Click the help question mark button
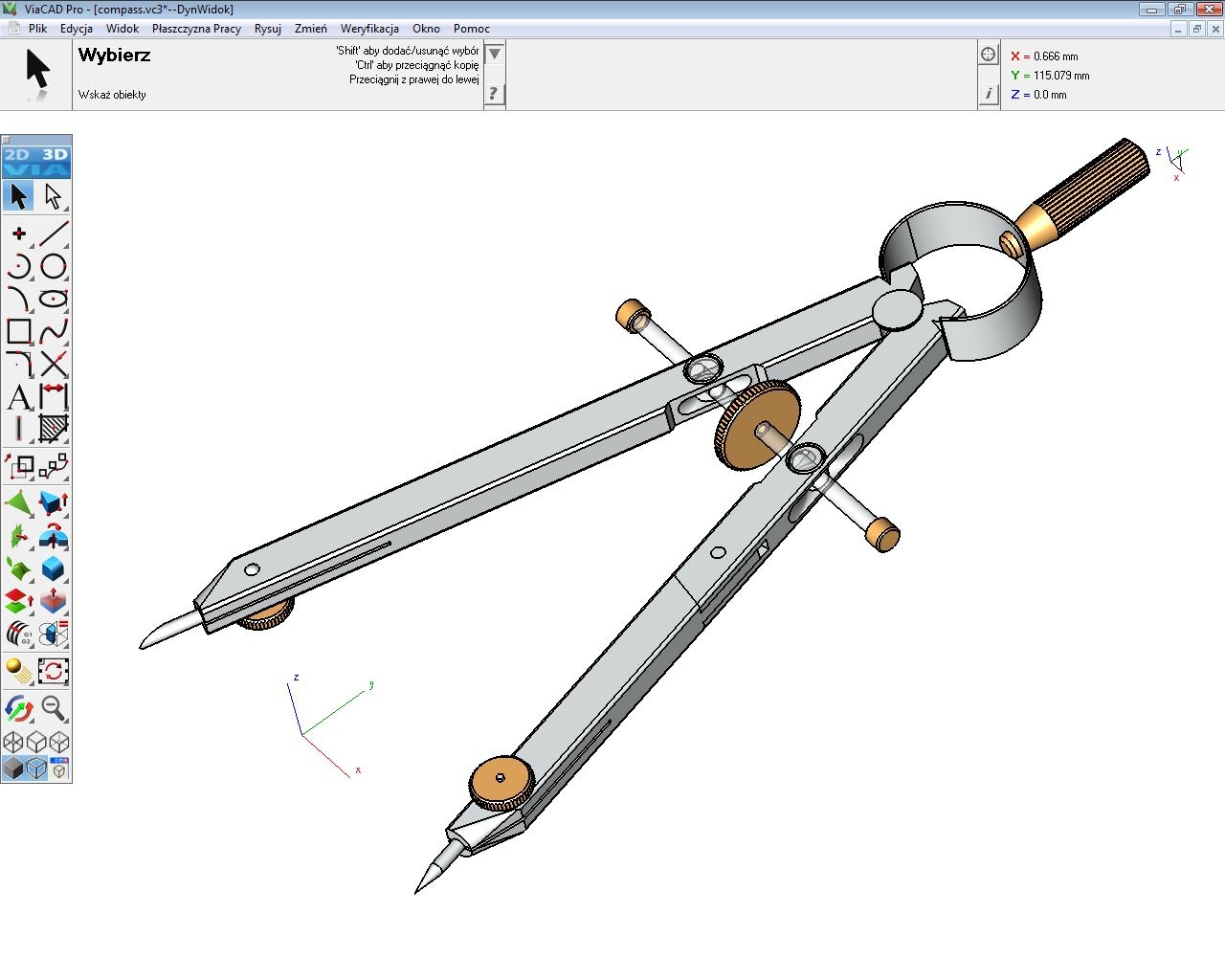Viewport: 1225px width, 980px height. pos(494,93)
